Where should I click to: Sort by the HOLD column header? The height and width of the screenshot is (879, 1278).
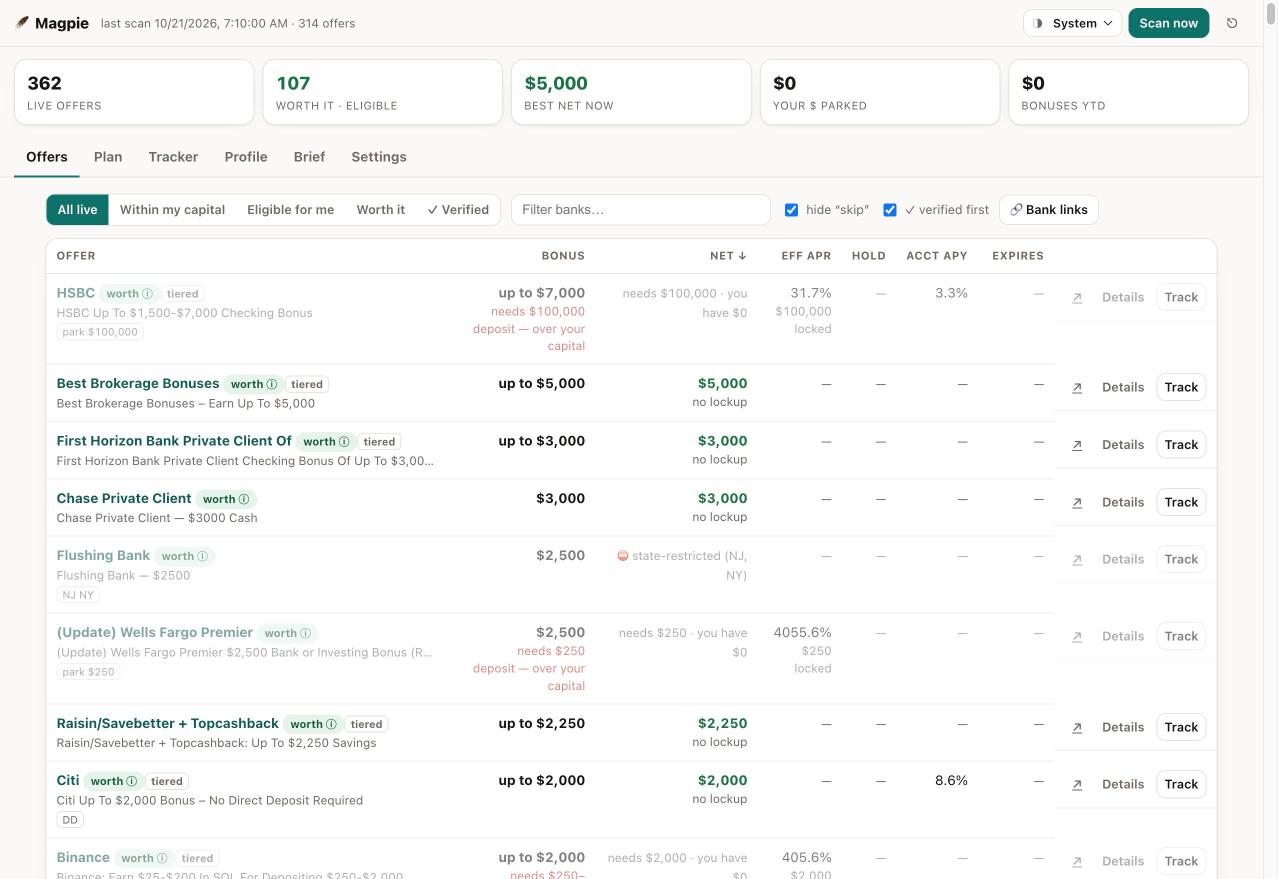click(x=869, y=256)
